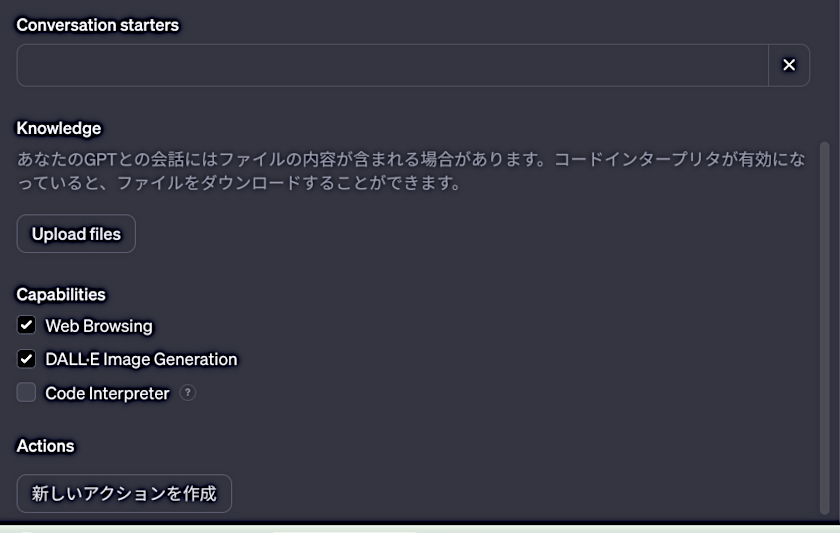Select the Knowledge section heading
840x533 pixels.
(x=59, y=128)
